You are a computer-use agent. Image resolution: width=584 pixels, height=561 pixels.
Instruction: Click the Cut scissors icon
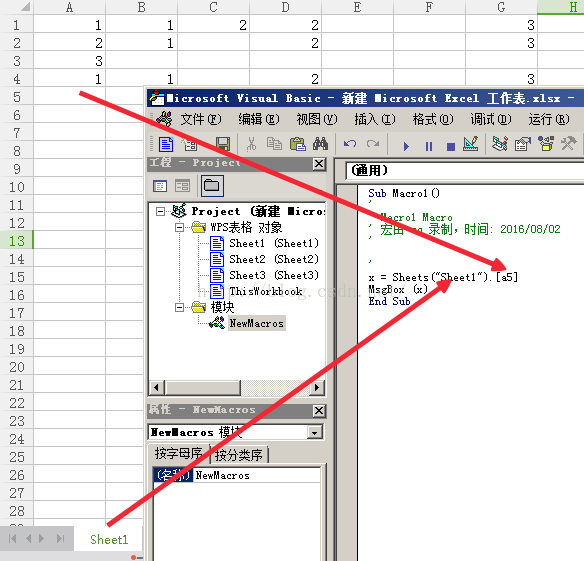[x=251, y=144]
